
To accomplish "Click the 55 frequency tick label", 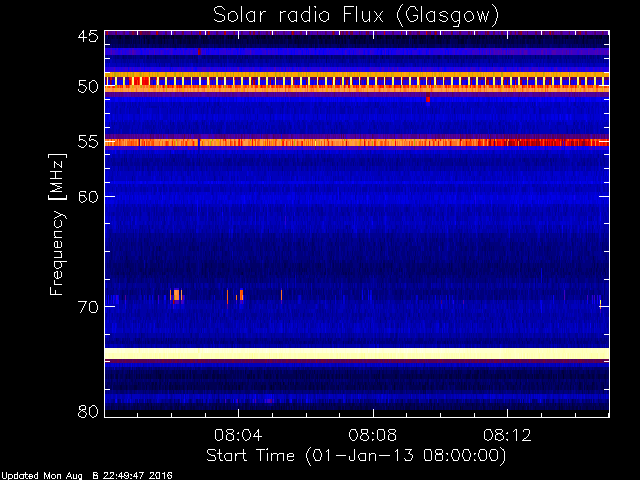I will click(88, 142).
